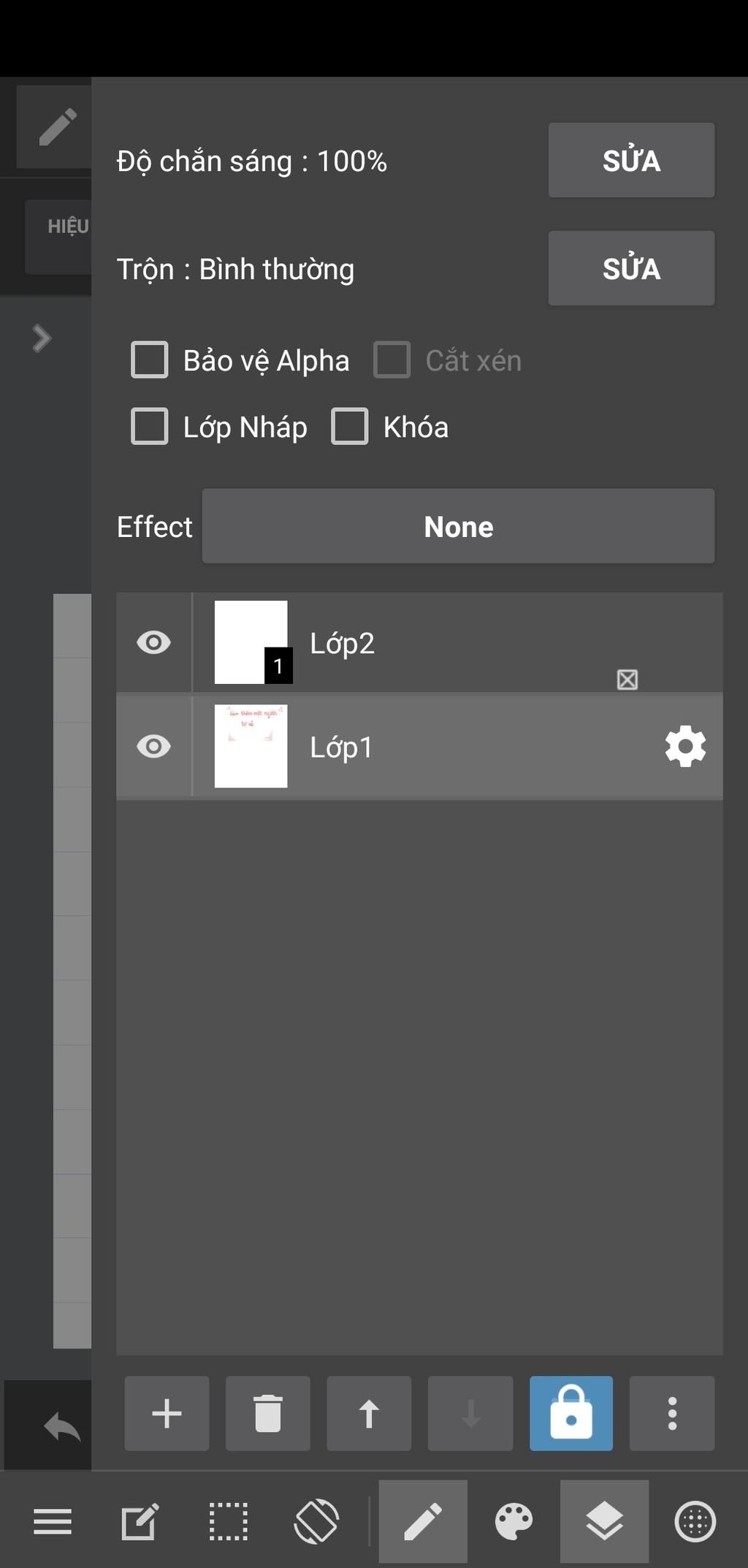Toggle the Khóa checkbox
This screenshot has height=1568, width=748.
point(350,427)
